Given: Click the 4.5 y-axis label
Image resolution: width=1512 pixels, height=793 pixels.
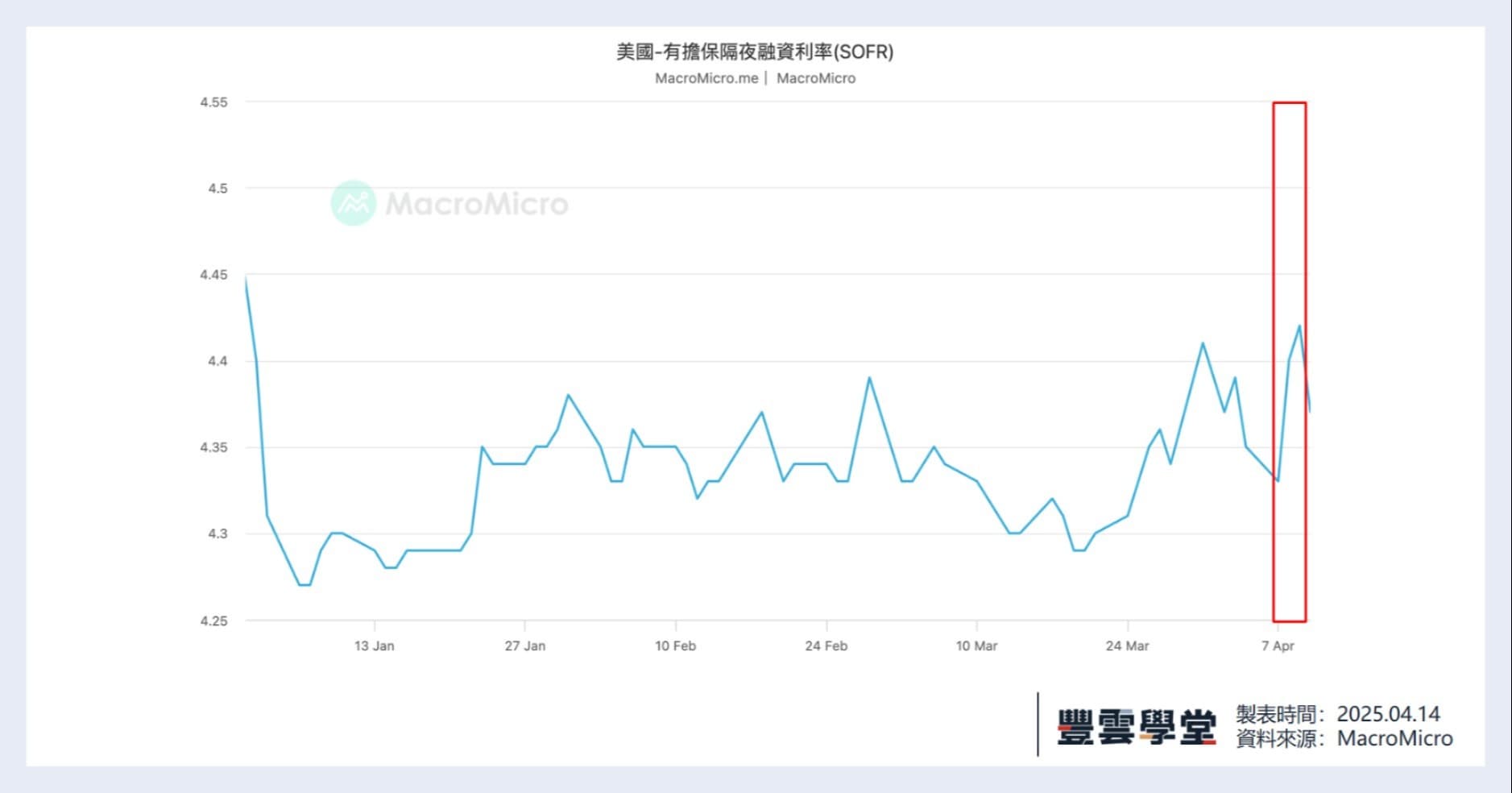Looking at the screenshot, I should [x=217, y=189].
